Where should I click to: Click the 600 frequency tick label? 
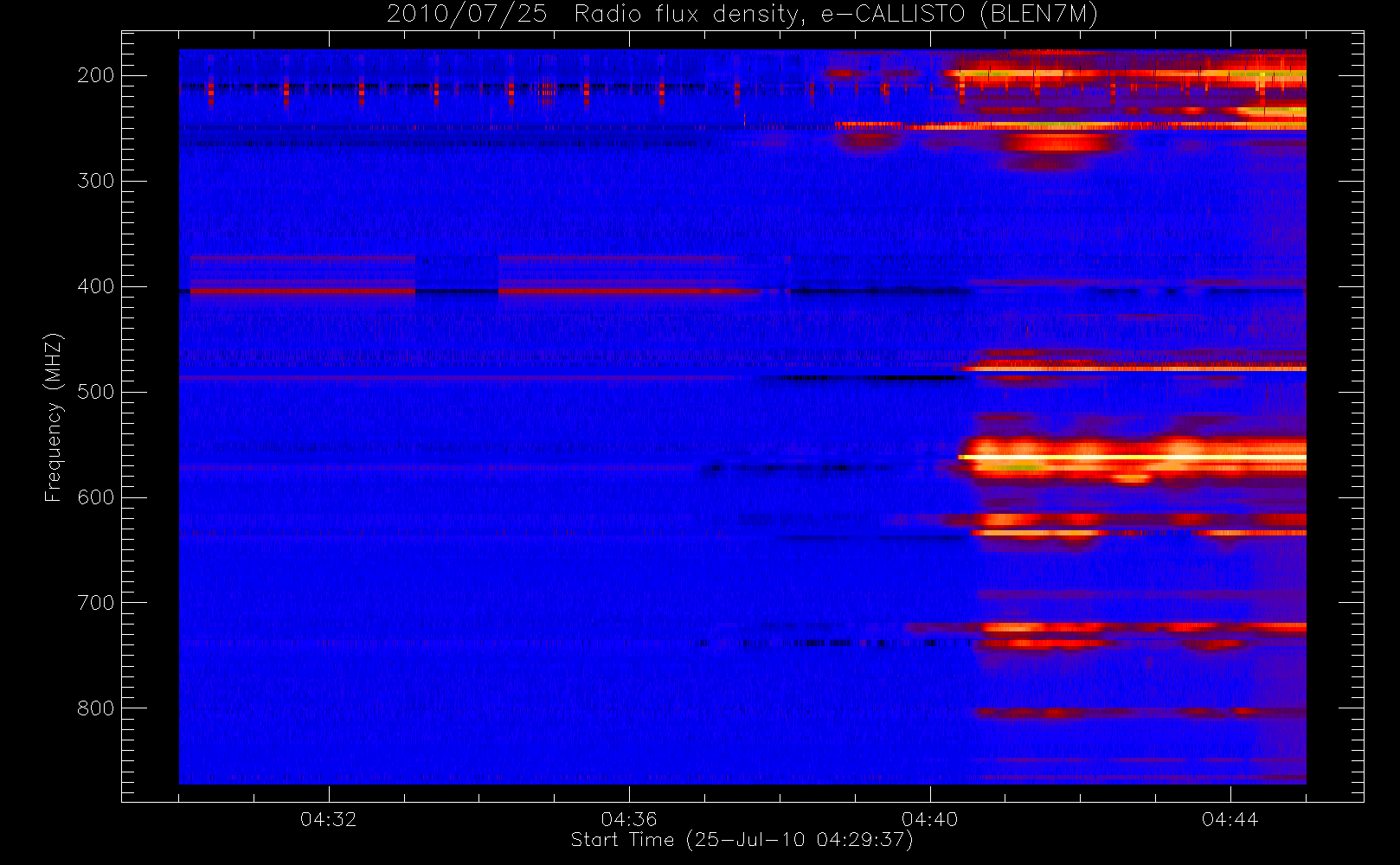click(x=96, y=497)
